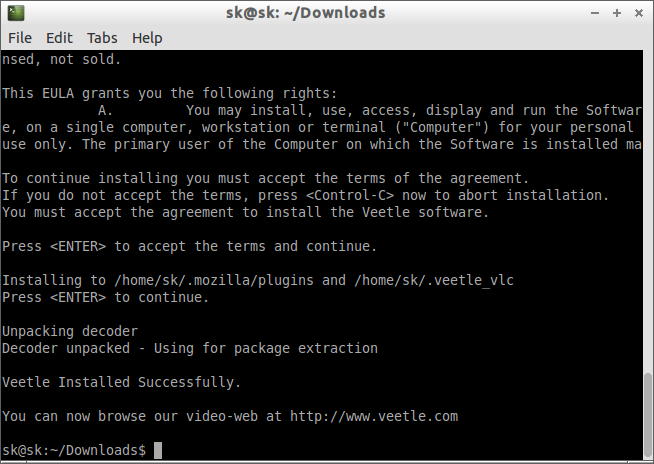This screenshot has height=464, width=654.
Task: Click the window title sk@sk: ~/Downloads
Action: (x=306, y=13)
